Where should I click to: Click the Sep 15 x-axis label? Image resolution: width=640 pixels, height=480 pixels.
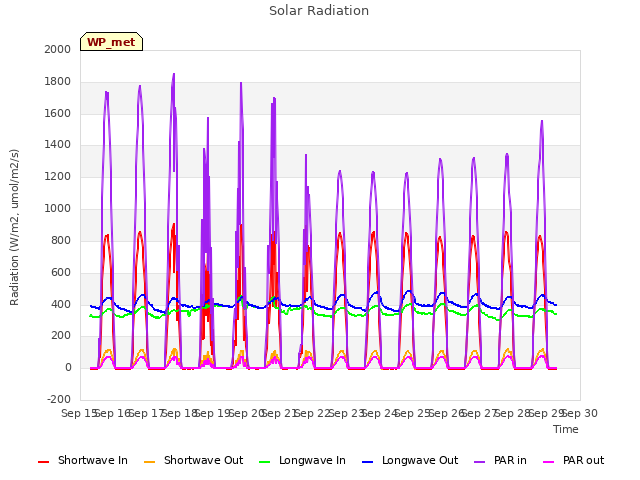(79, 413)
